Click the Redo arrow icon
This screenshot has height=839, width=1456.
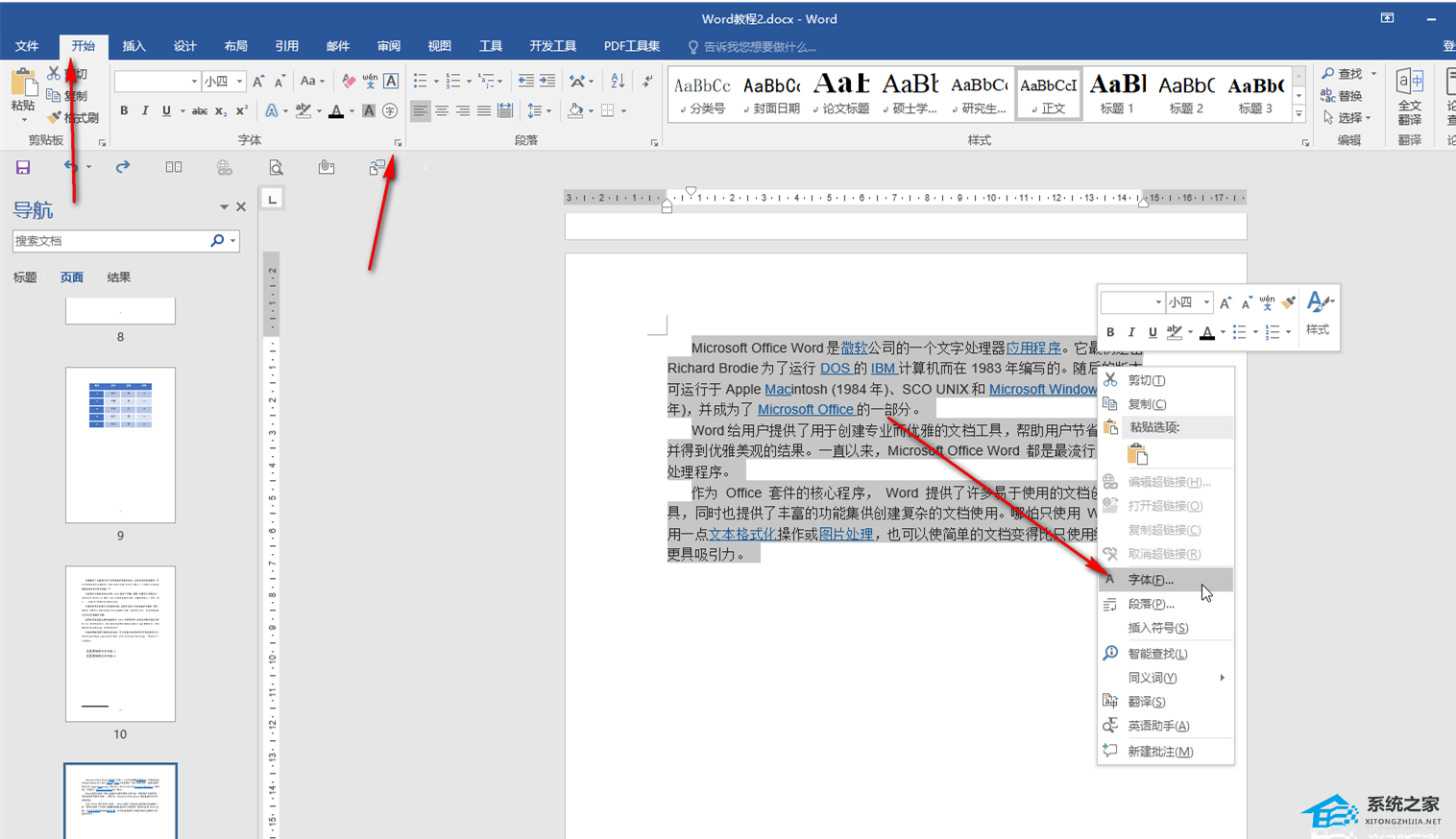122,167
